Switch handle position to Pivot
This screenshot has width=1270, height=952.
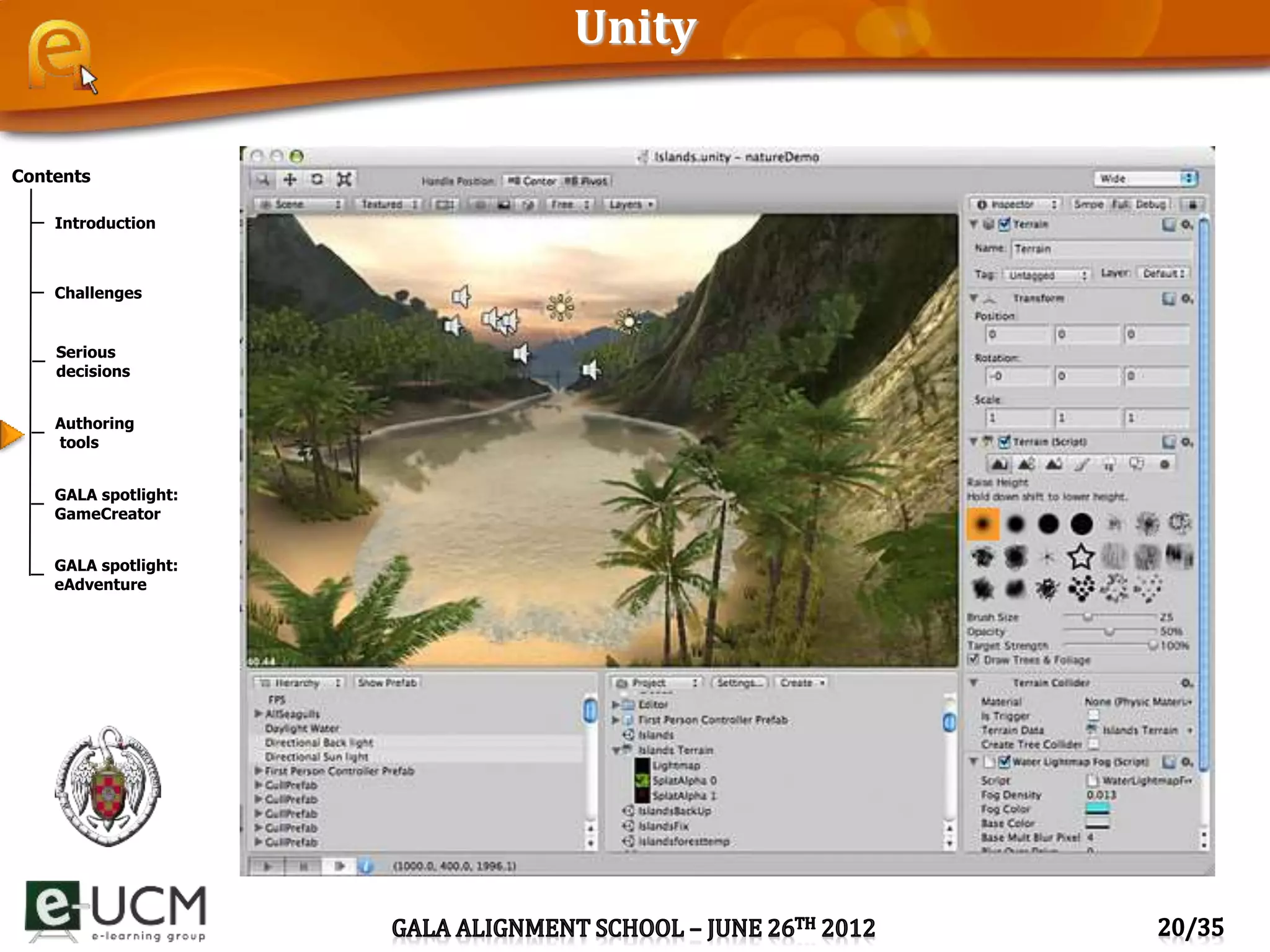[586, 181]
